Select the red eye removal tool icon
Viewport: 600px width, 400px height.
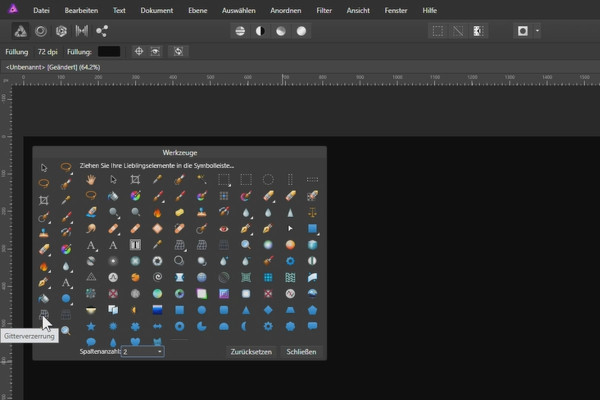click(223, 228)
